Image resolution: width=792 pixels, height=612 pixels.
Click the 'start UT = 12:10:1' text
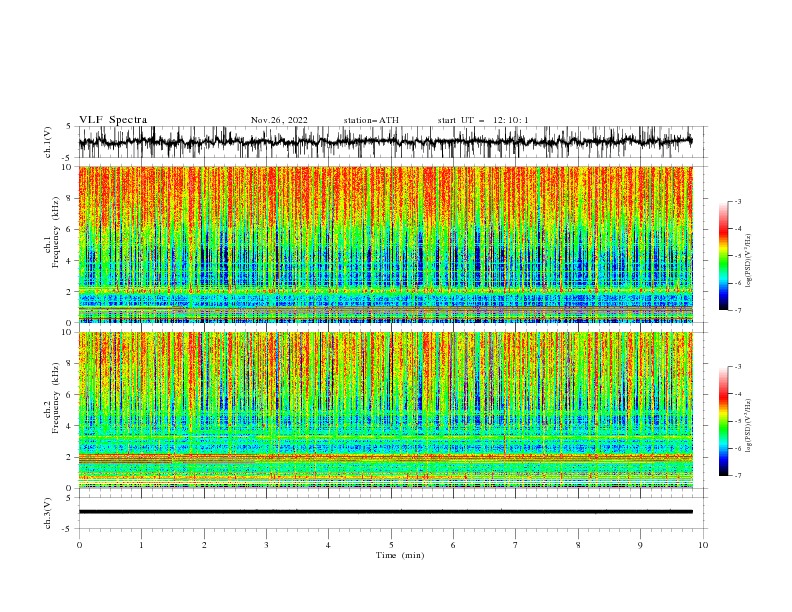point(483,120)
